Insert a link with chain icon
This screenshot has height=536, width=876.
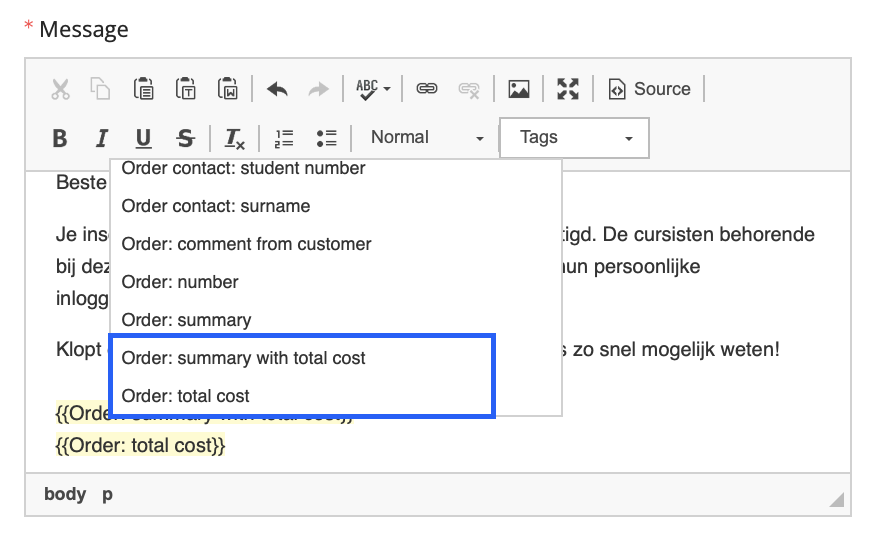tap(427, 88)
